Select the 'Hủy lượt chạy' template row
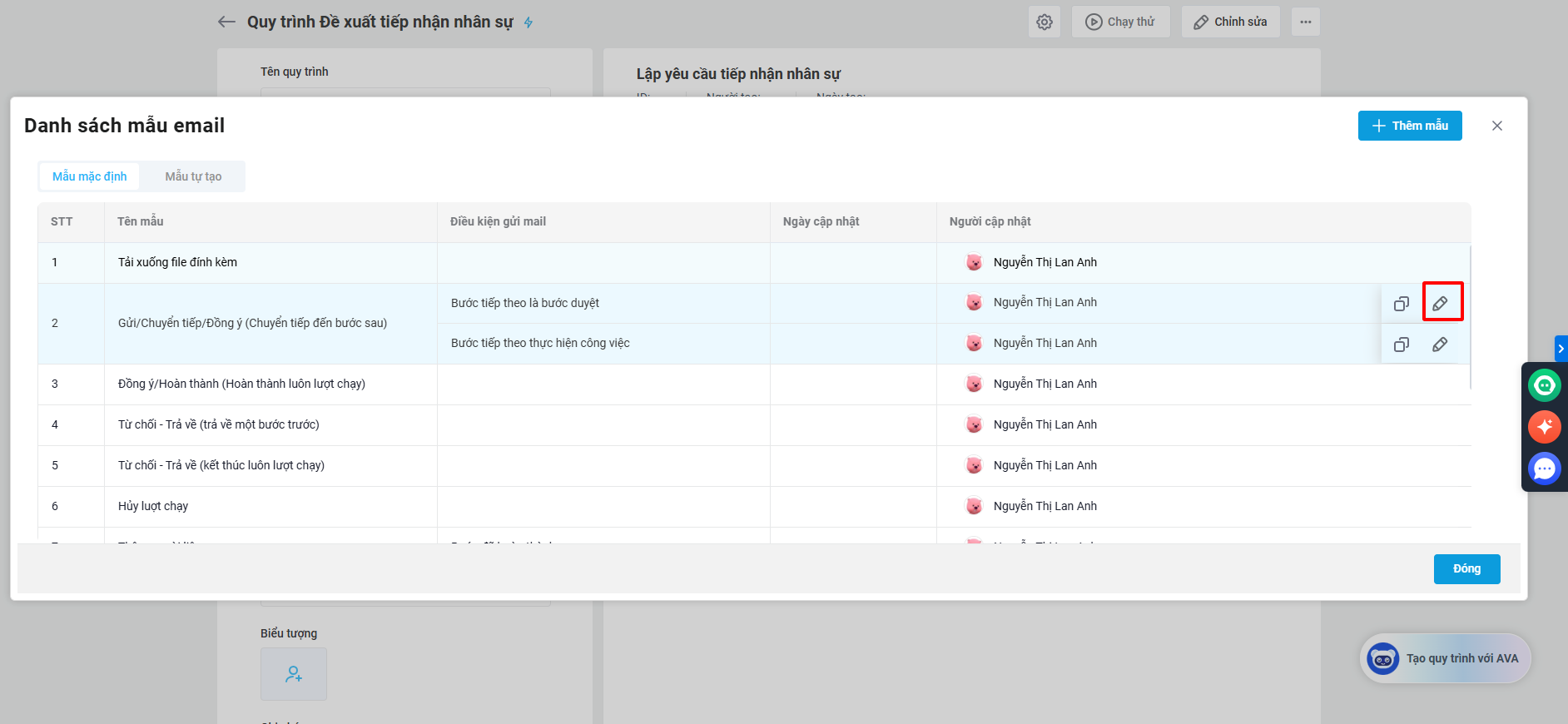 [754, 507]
